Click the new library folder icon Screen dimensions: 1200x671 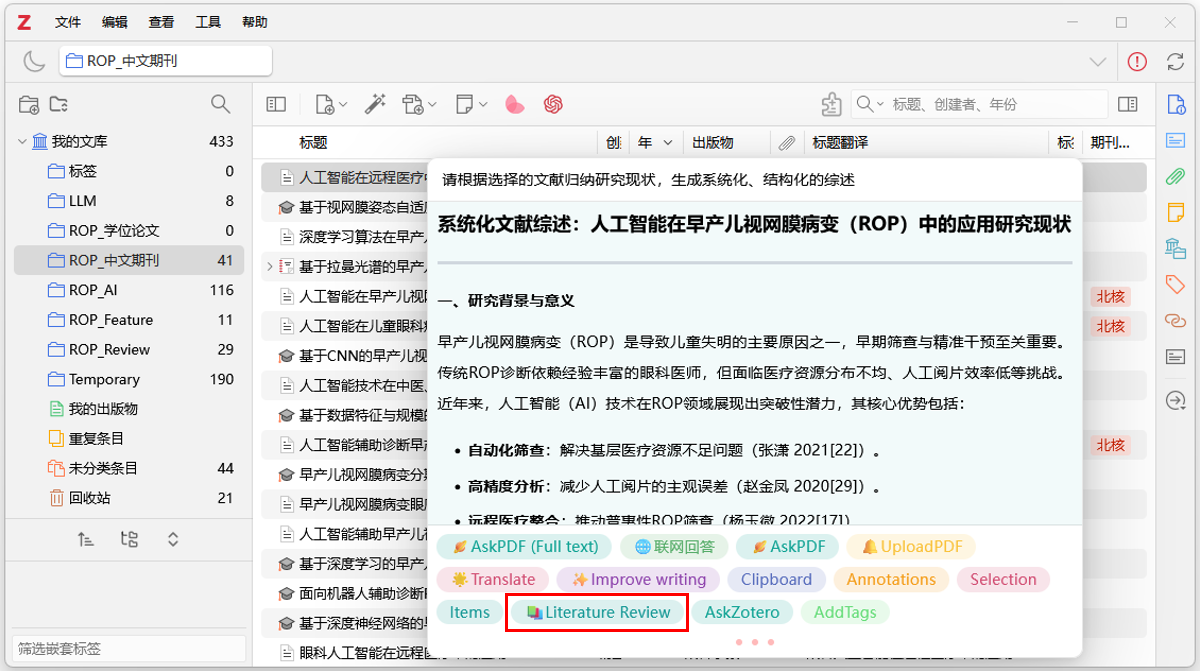pyautogui.click(x=59, y=104)
